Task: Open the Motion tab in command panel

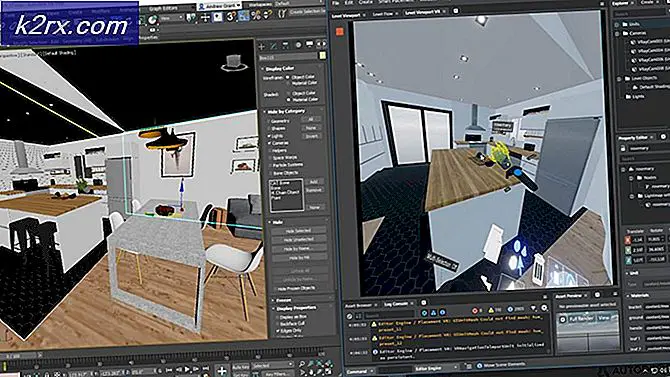Action: coord(298,45)
